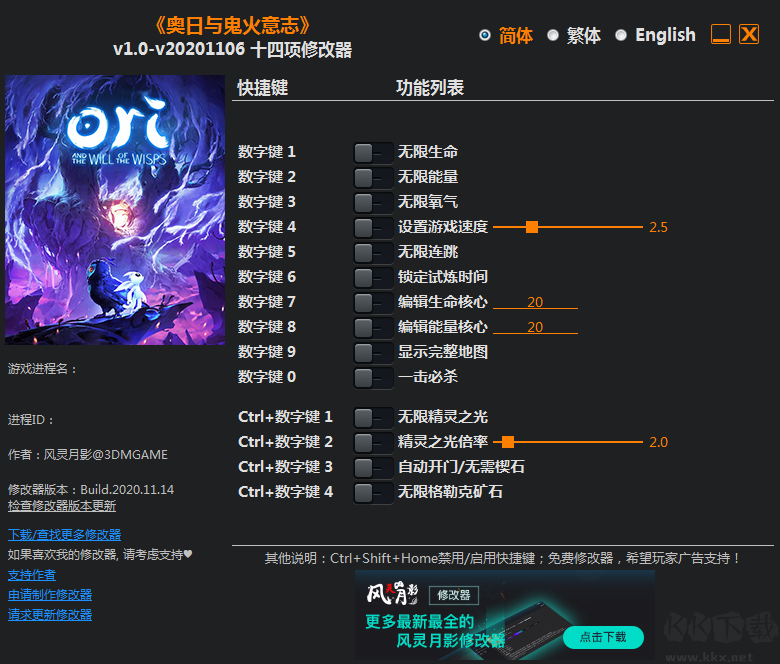This screenshot has height=664, width=780.
Task: Open 支持作者 link
Action: (x=32, y=575)
